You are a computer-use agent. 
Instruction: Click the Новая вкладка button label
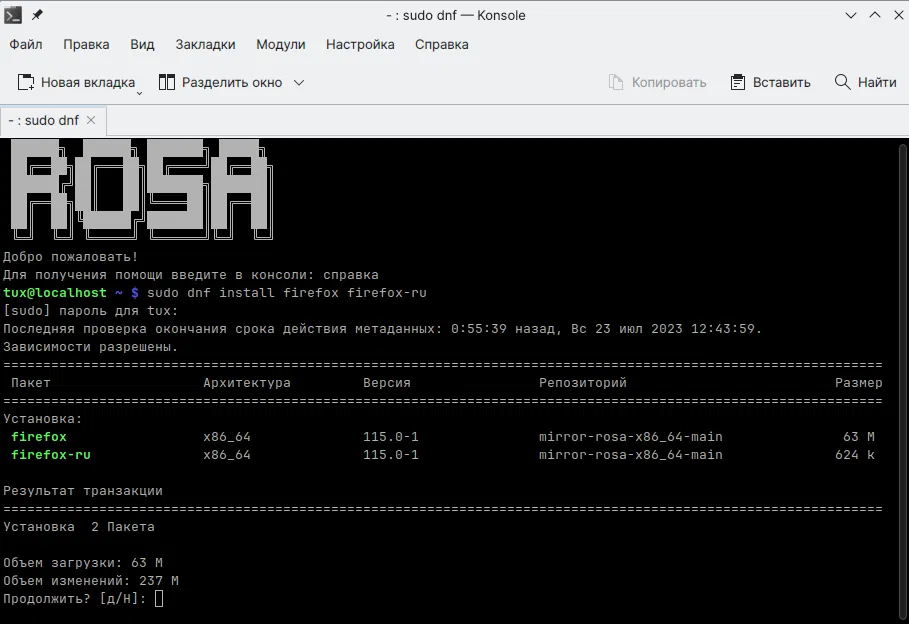88,82
